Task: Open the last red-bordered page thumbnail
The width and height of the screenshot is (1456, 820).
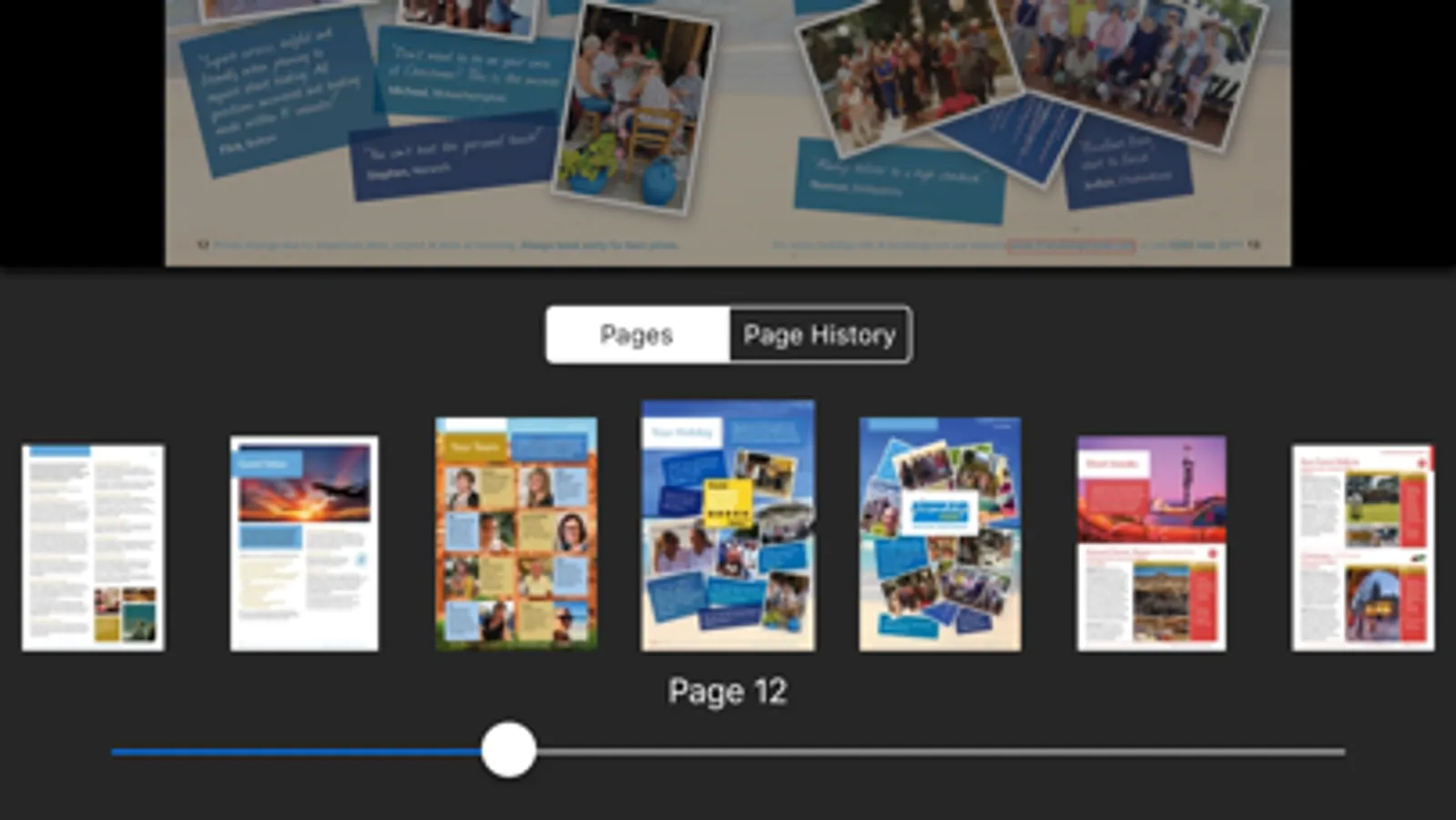Action: tap(1362, 548)
